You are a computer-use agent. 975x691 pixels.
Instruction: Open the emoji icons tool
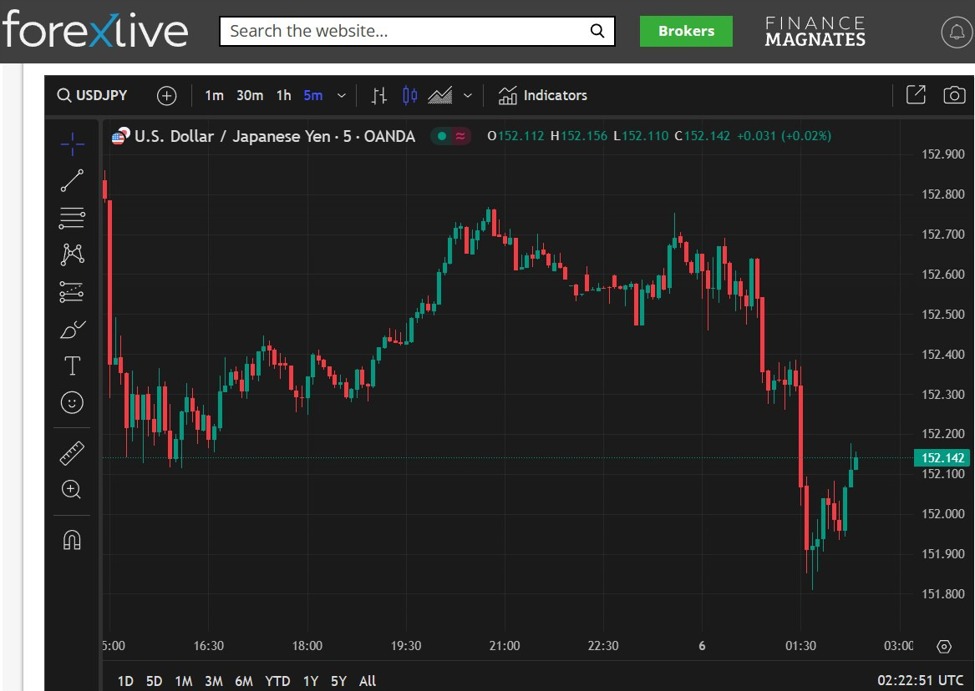point(72,402)
